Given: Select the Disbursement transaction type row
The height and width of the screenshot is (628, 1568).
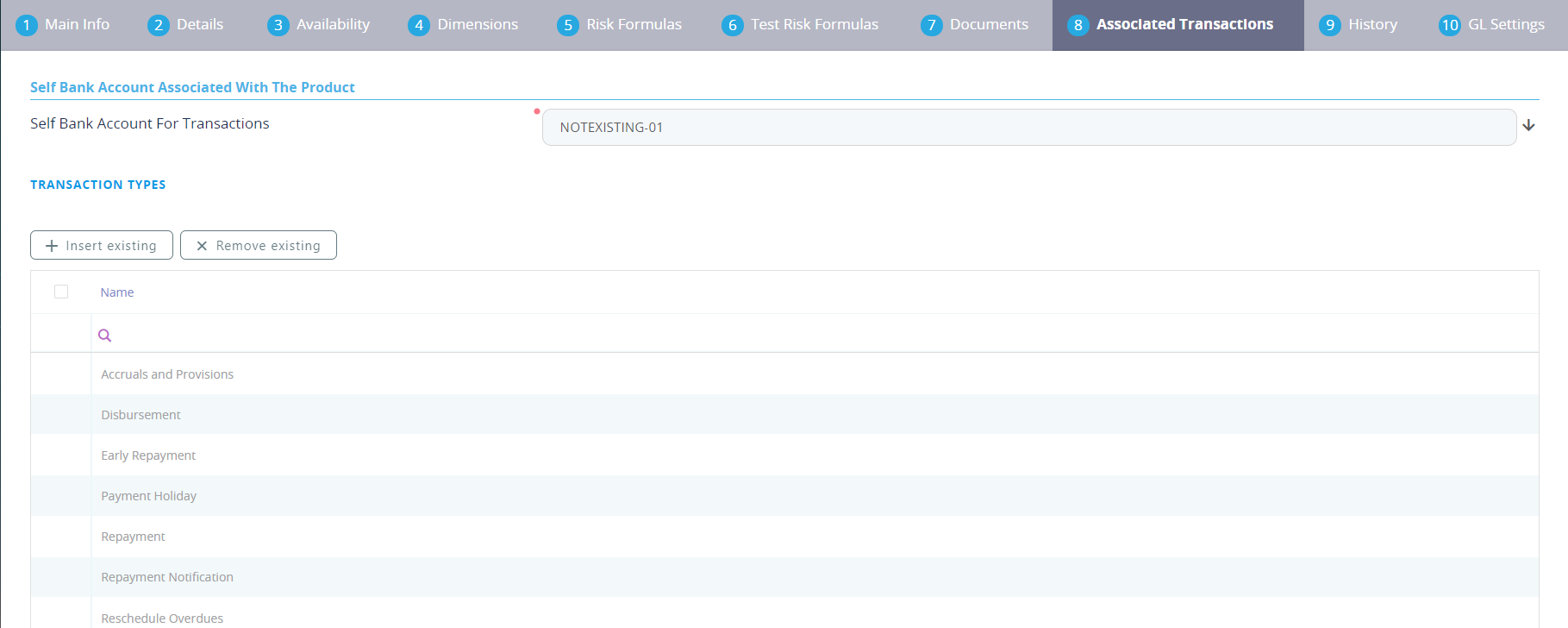Looking at the screenshot, I should (141, 415).
